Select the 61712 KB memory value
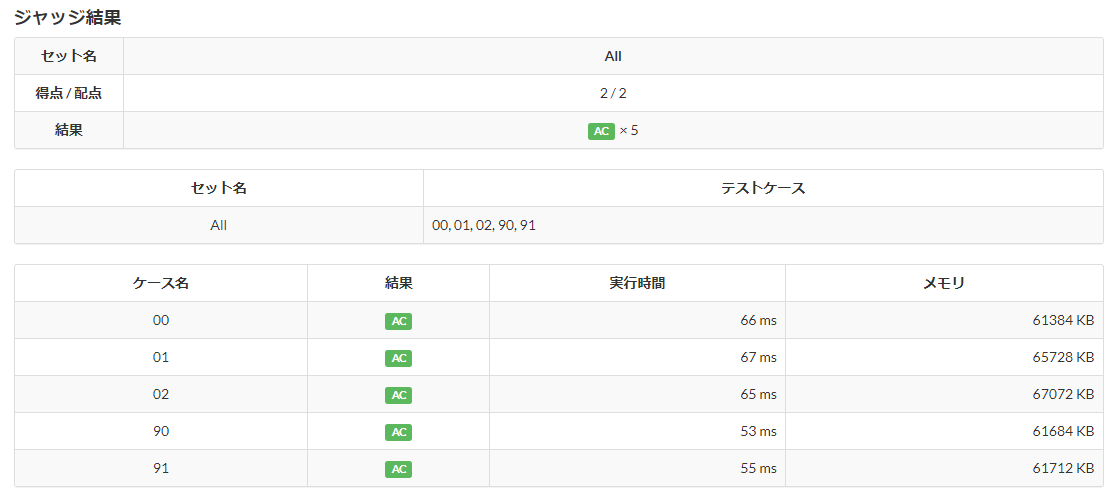Screen dimensions: 1119x503 pos(1063,469)
